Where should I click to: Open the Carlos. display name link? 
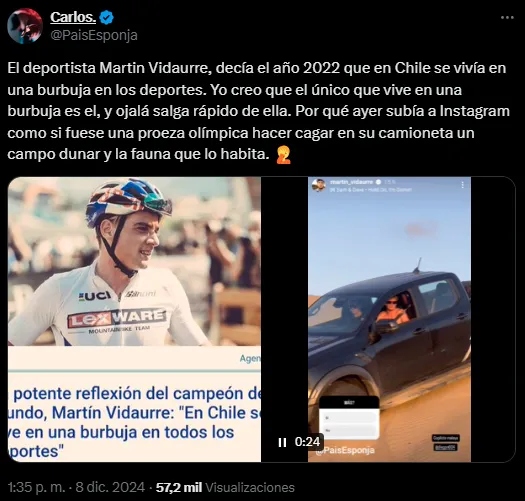[x=73, y=17]
